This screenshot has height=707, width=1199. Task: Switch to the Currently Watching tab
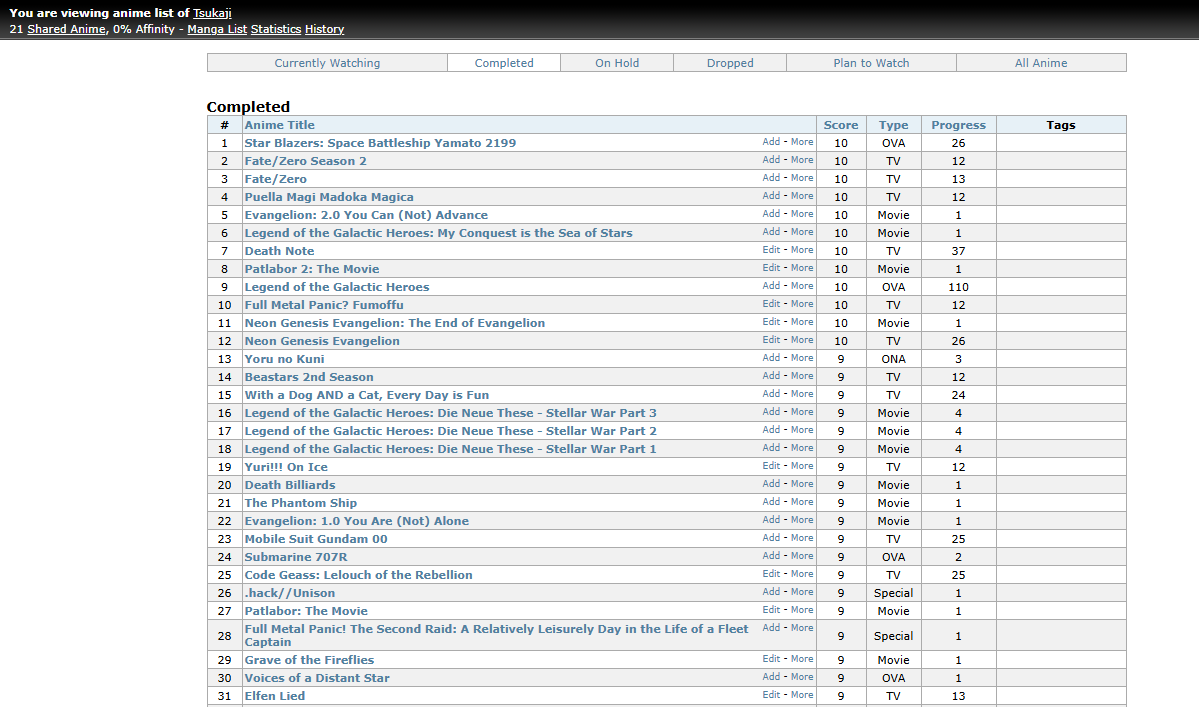[327, 63]
